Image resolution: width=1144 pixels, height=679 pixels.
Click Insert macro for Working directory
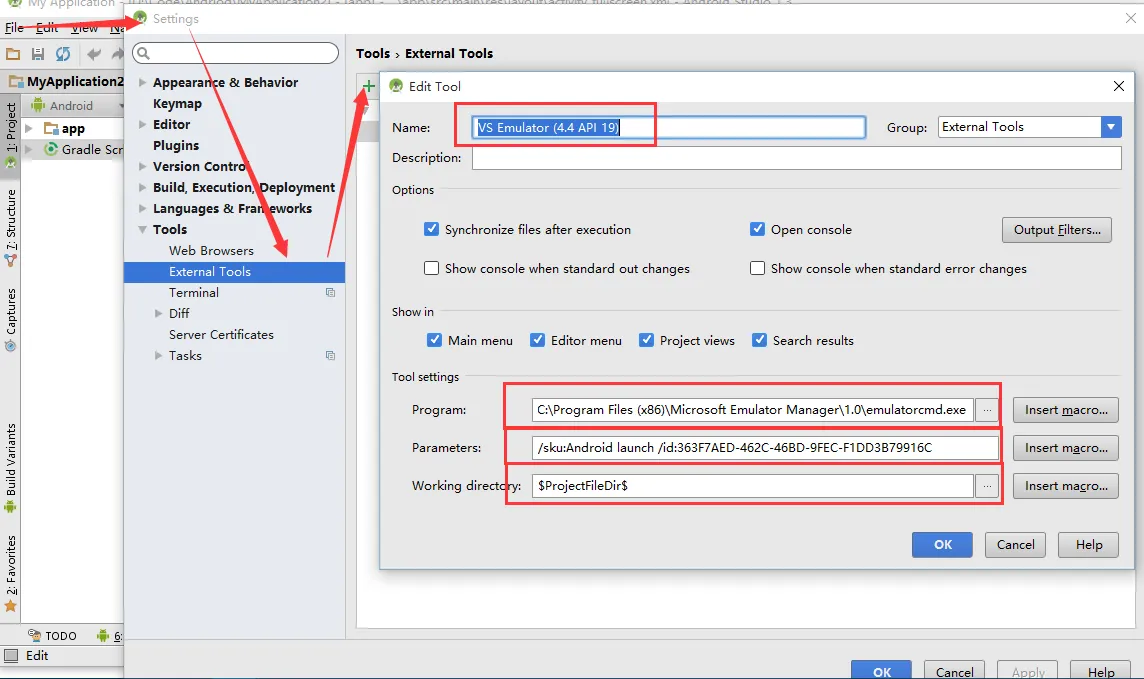(x=1066, y=486)
